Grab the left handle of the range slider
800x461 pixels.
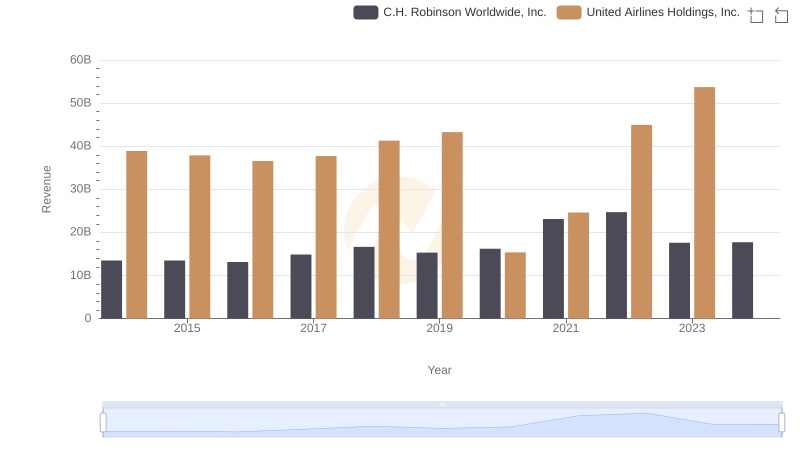tap(103, 422)
